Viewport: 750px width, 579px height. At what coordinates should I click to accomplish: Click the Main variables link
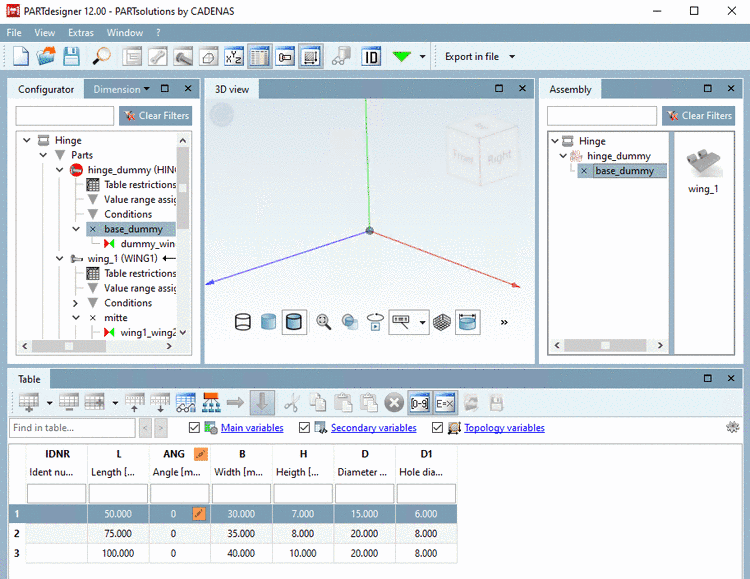click(252, 428)
